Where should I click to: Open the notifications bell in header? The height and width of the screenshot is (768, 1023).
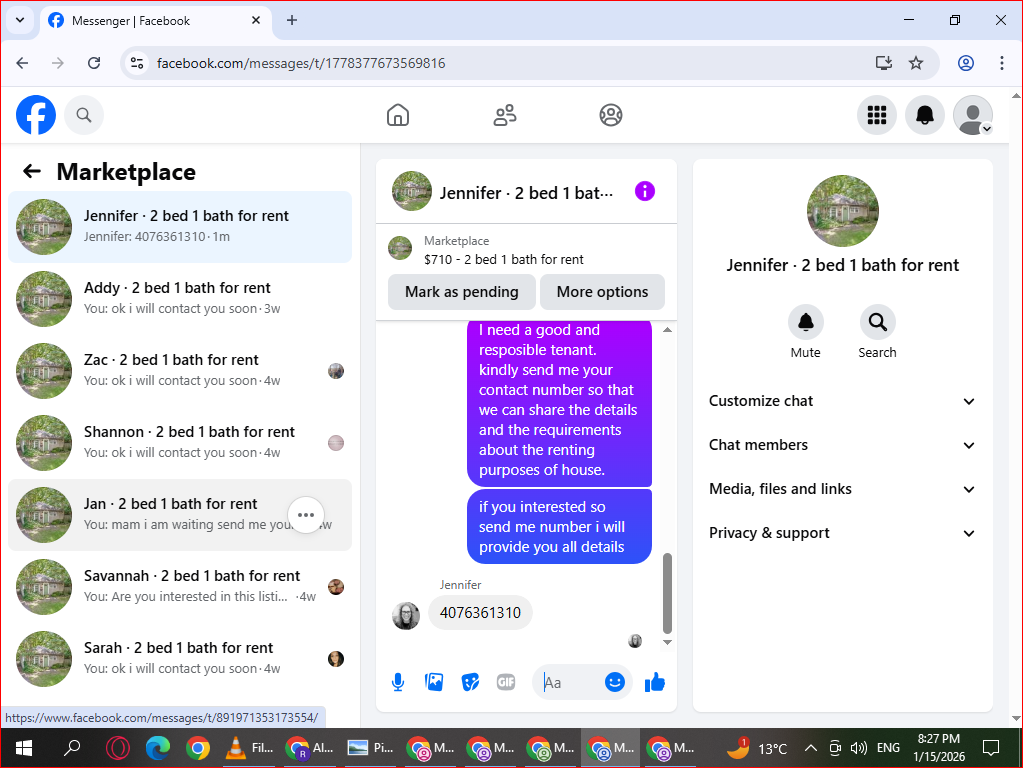pos(924,115)
